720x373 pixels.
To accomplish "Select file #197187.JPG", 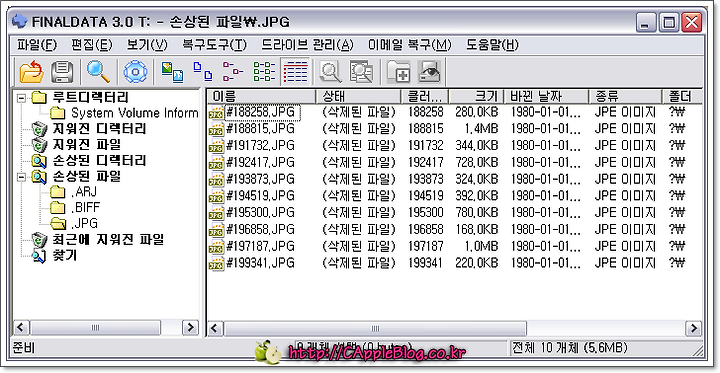I will 260,246.
